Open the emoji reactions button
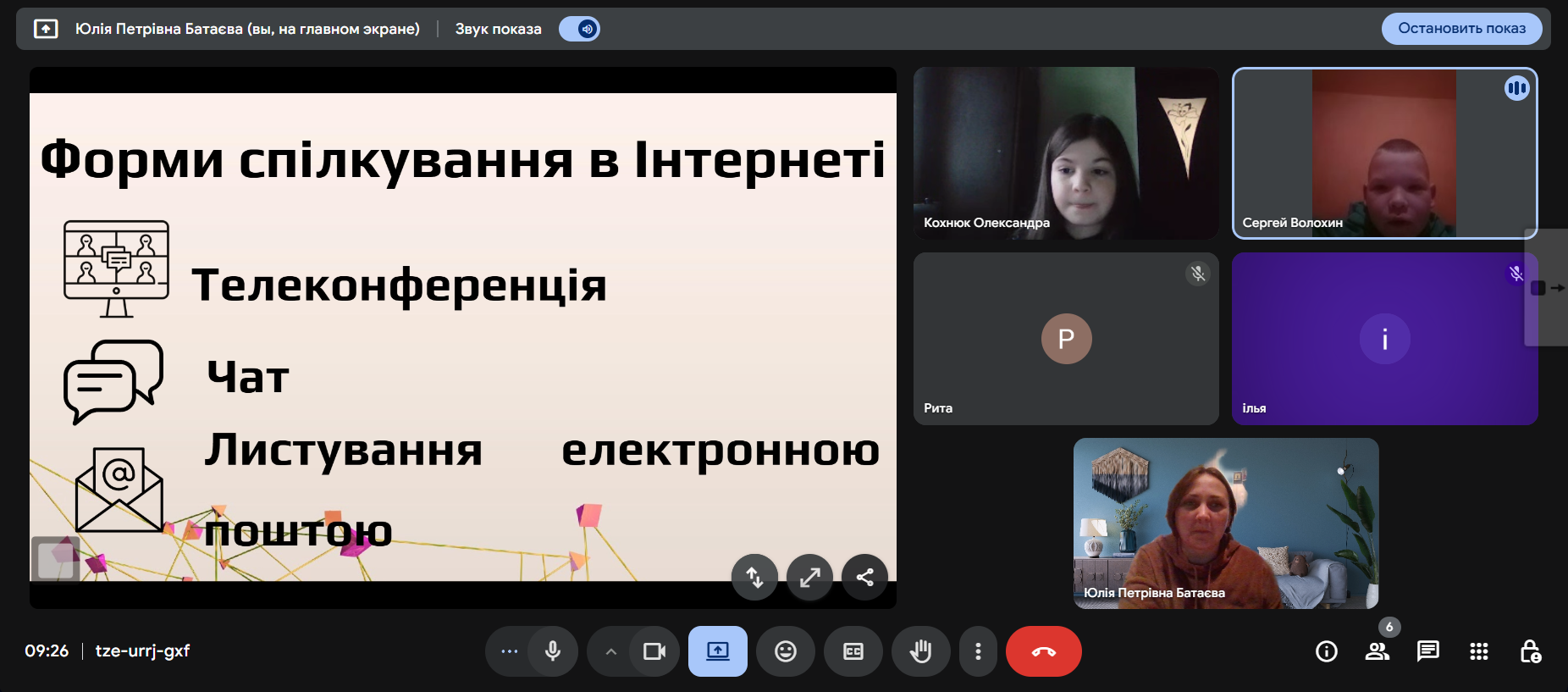The width and height of the screenshot is (1568, 692). pyautogui.click(x=786, y=651)
